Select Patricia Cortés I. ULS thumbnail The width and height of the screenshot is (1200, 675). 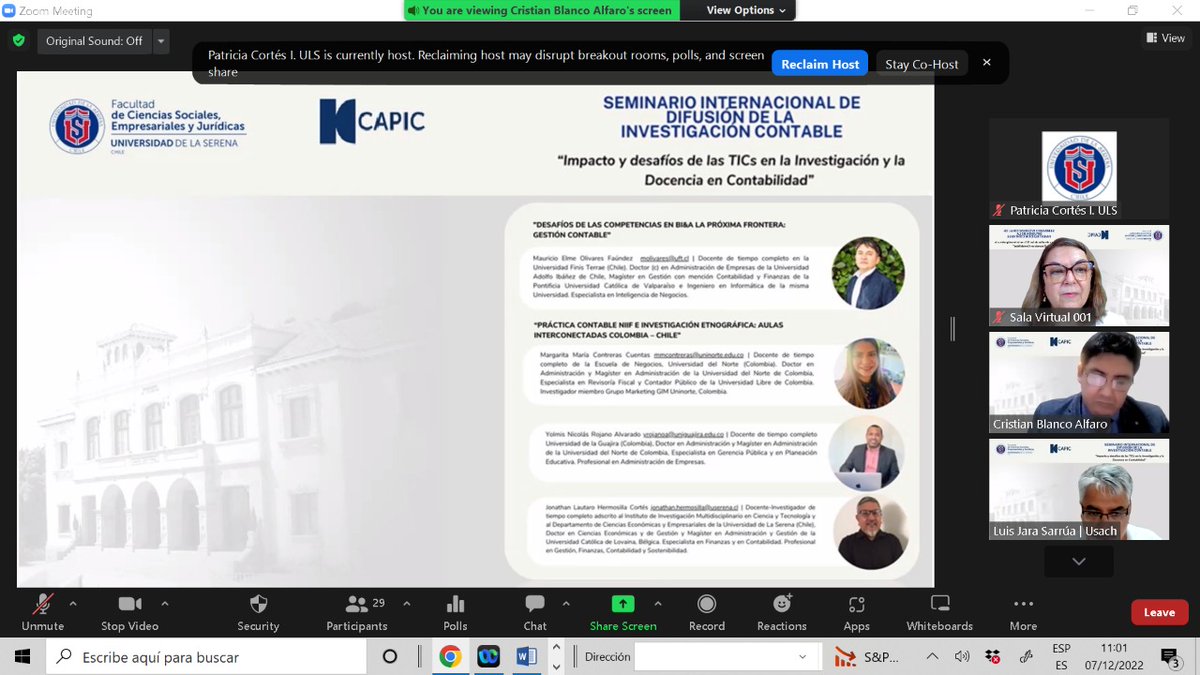click(x=1079, y=169)
